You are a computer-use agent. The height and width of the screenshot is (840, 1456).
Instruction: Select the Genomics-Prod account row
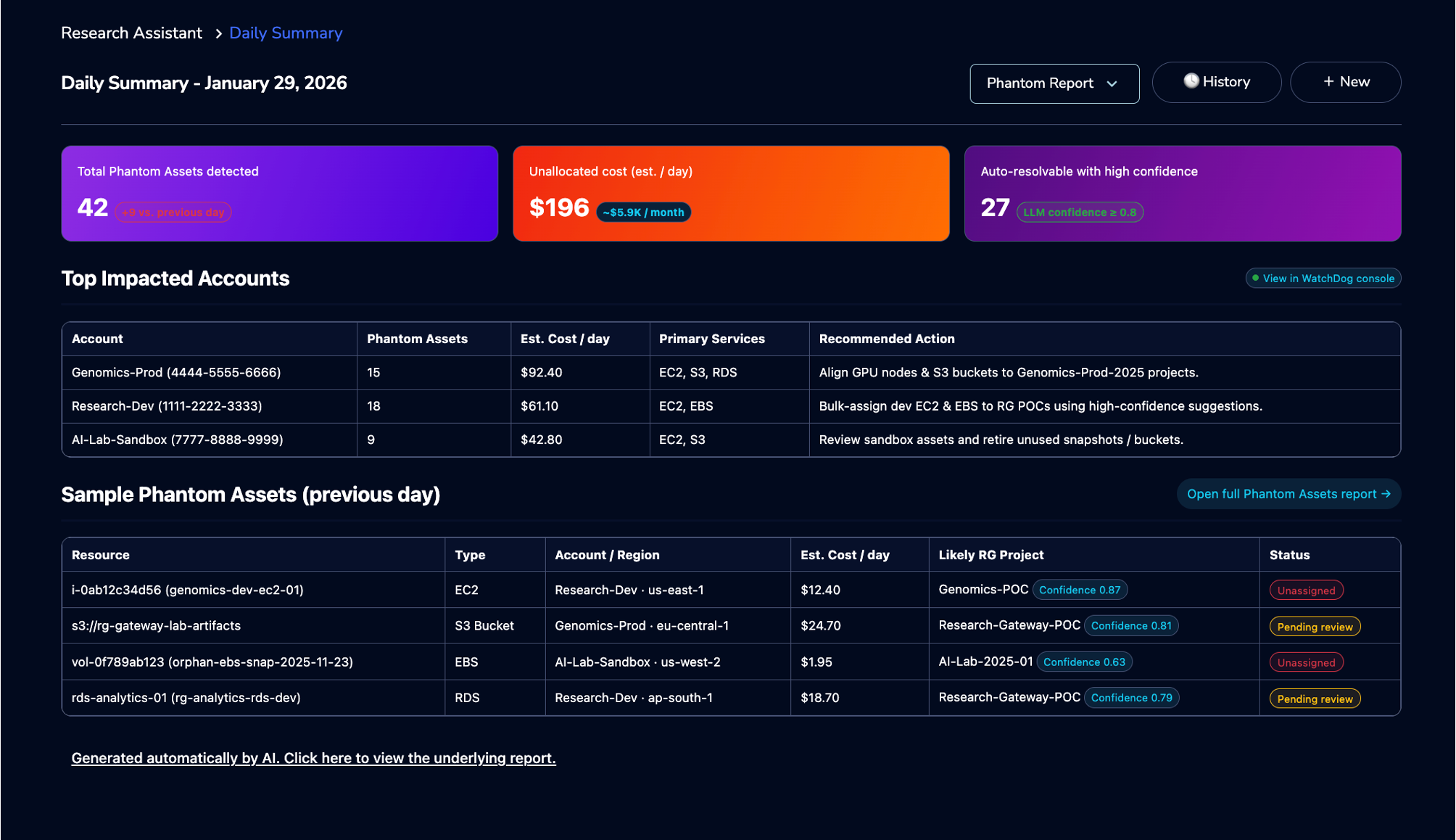click(x=176, y=373)
